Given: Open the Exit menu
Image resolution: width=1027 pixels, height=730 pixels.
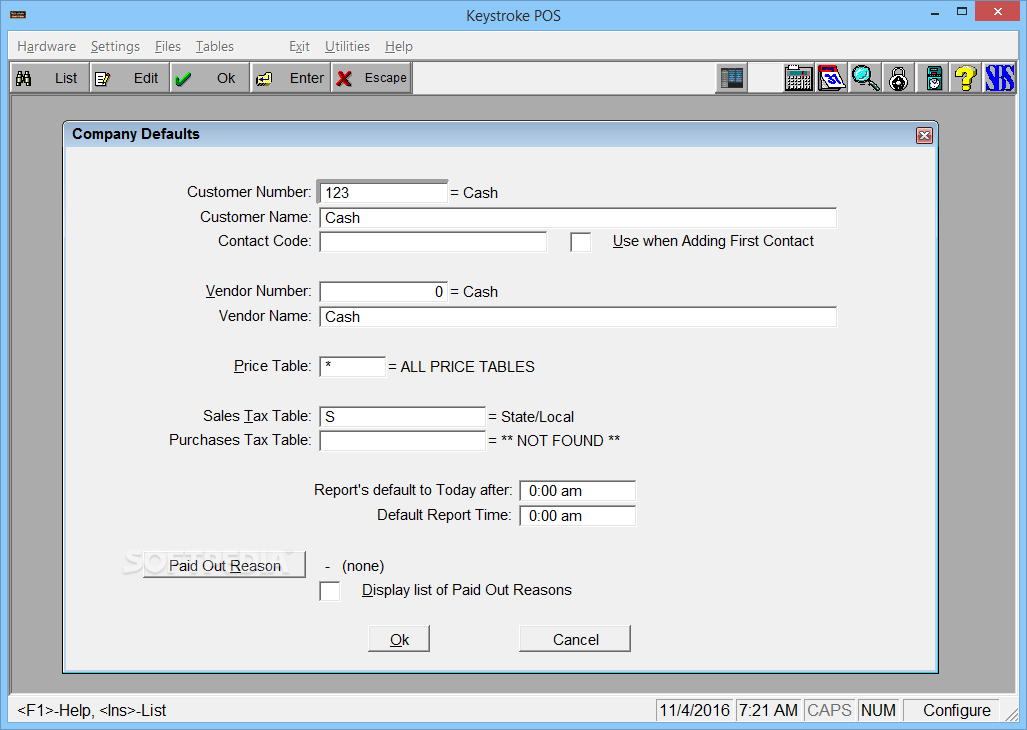Looking at the screenshot, I should point(299,46).
